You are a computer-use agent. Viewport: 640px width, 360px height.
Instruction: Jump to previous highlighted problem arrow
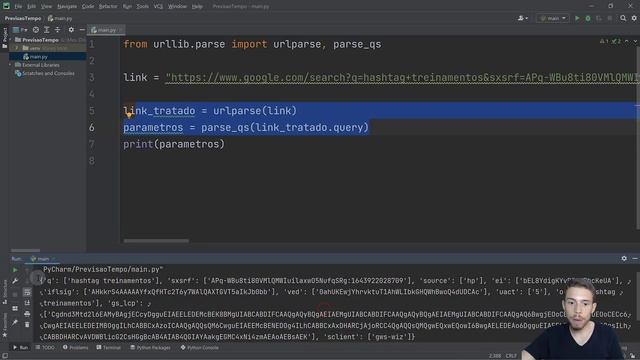[627, 41]
